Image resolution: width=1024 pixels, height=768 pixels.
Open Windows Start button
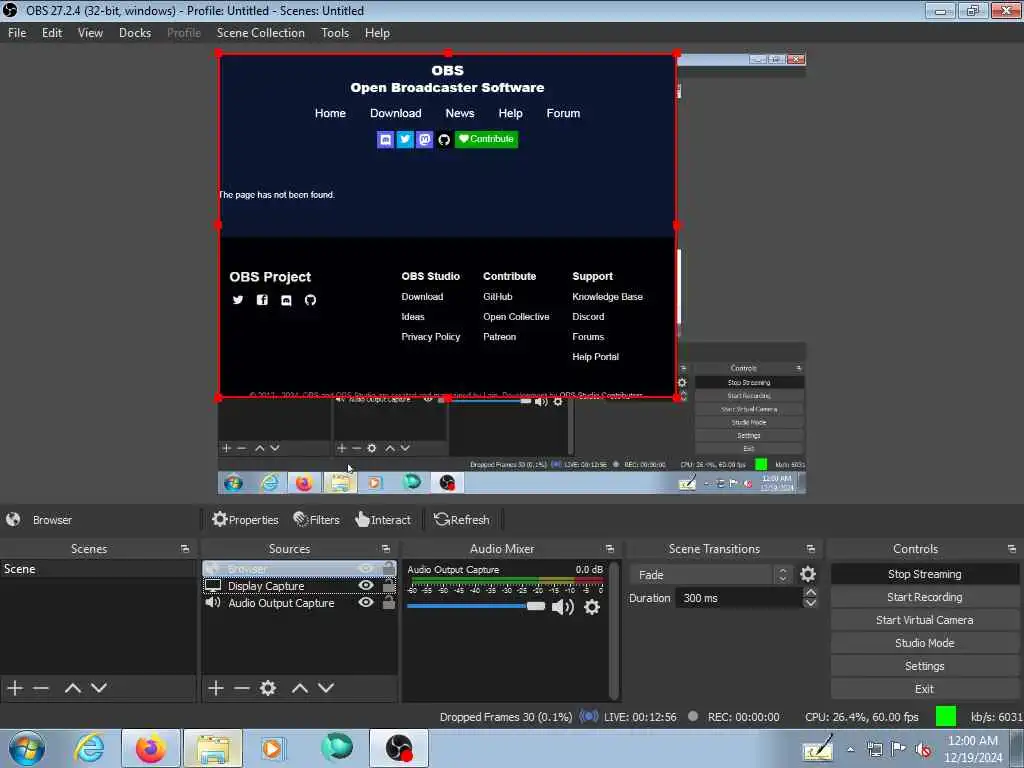[27, 748]
